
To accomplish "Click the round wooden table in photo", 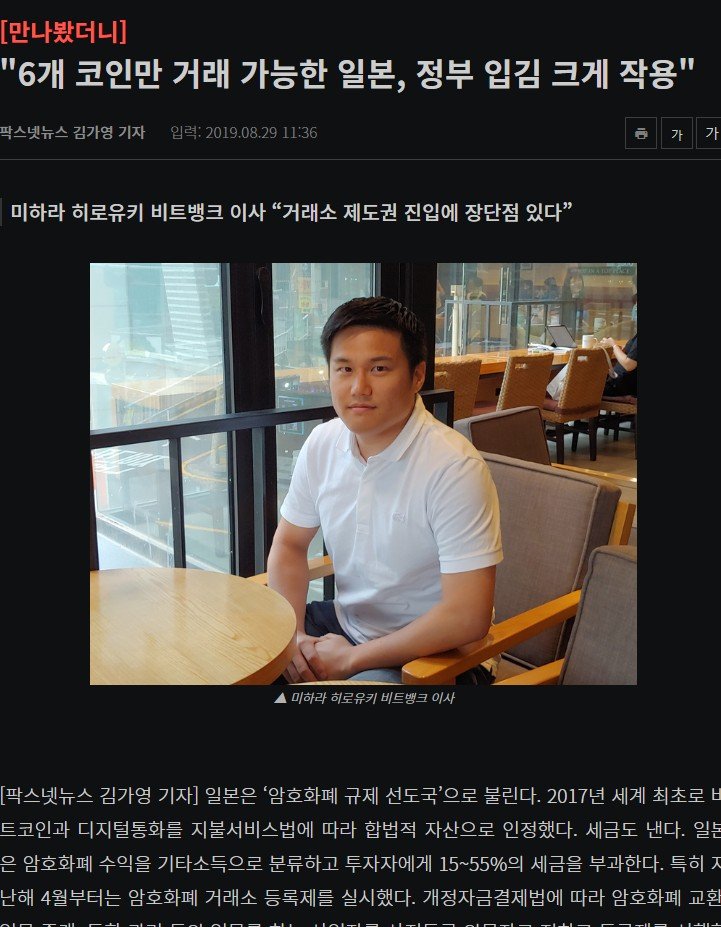I will pos(192,624).
